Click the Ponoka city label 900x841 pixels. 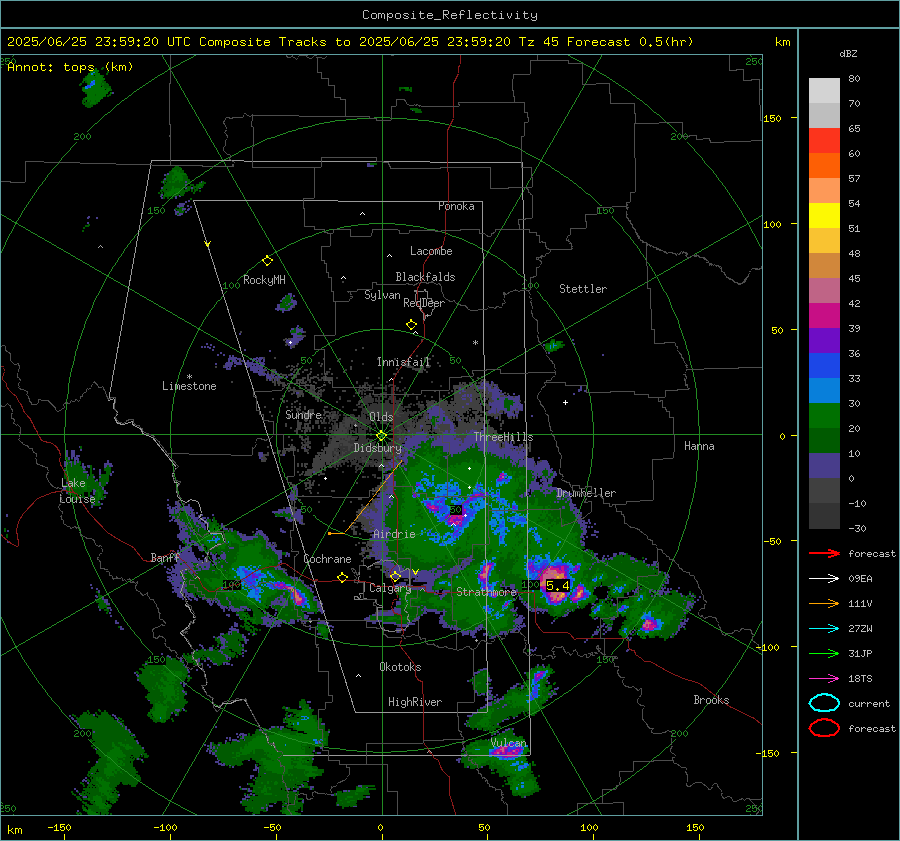point(456,207)
